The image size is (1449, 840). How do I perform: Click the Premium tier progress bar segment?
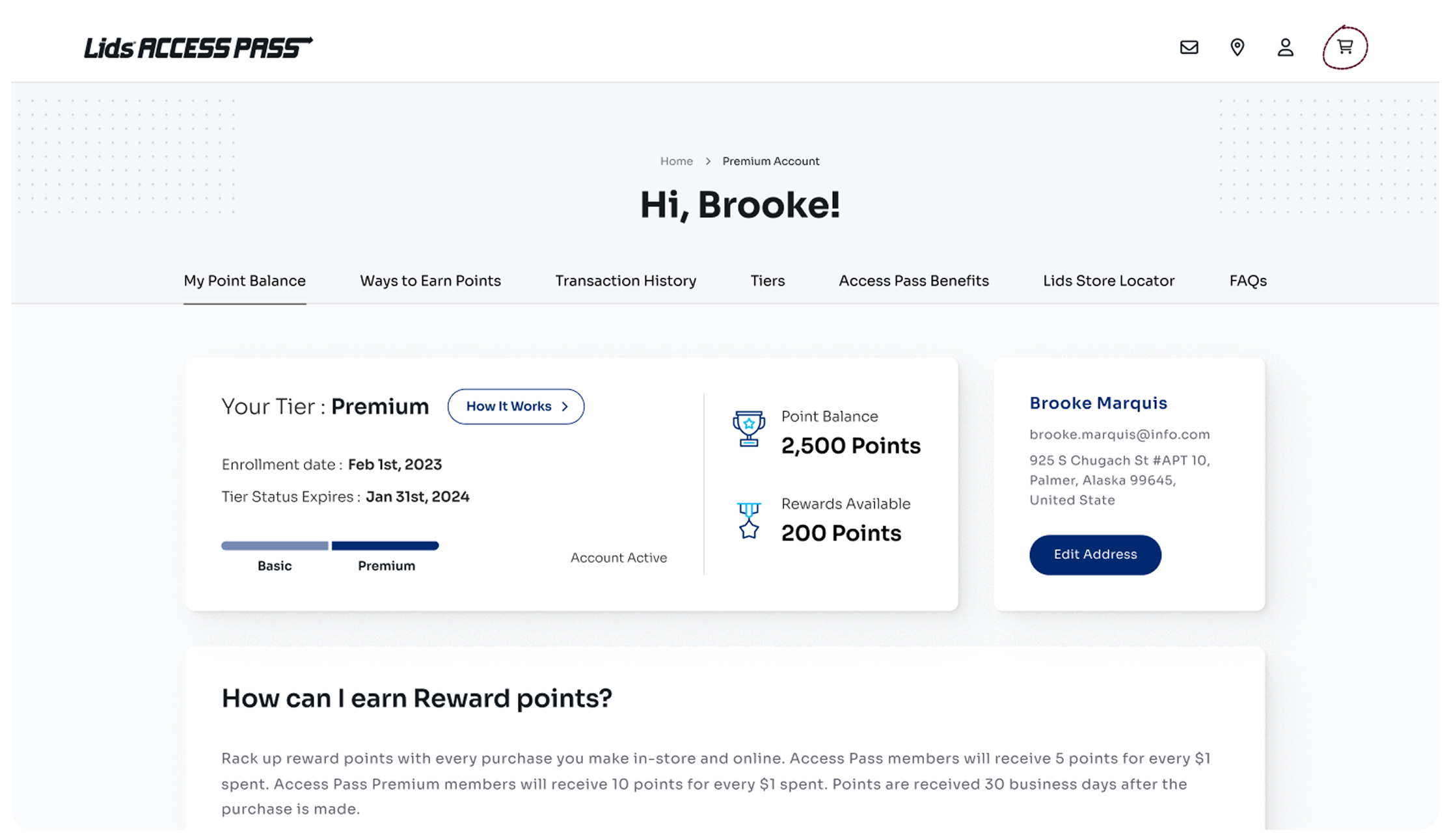[385, 546]
